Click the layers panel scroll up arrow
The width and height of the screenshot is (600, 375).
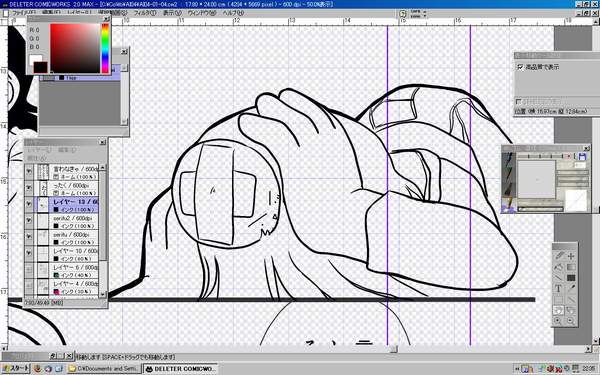coord(103,167)
